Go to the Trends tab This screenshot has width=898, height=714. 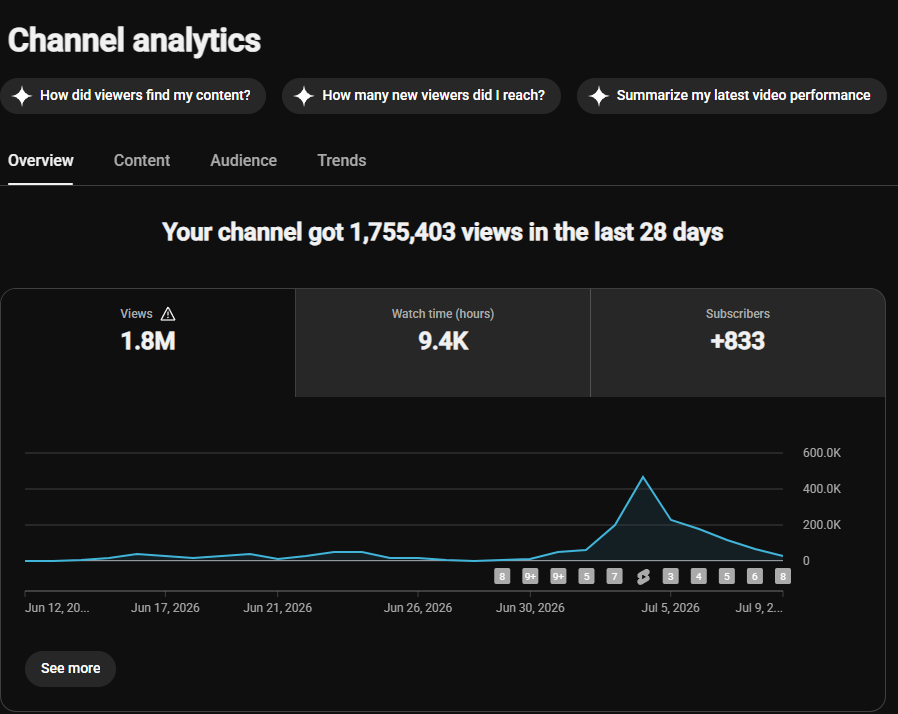(x=342, y=160)
